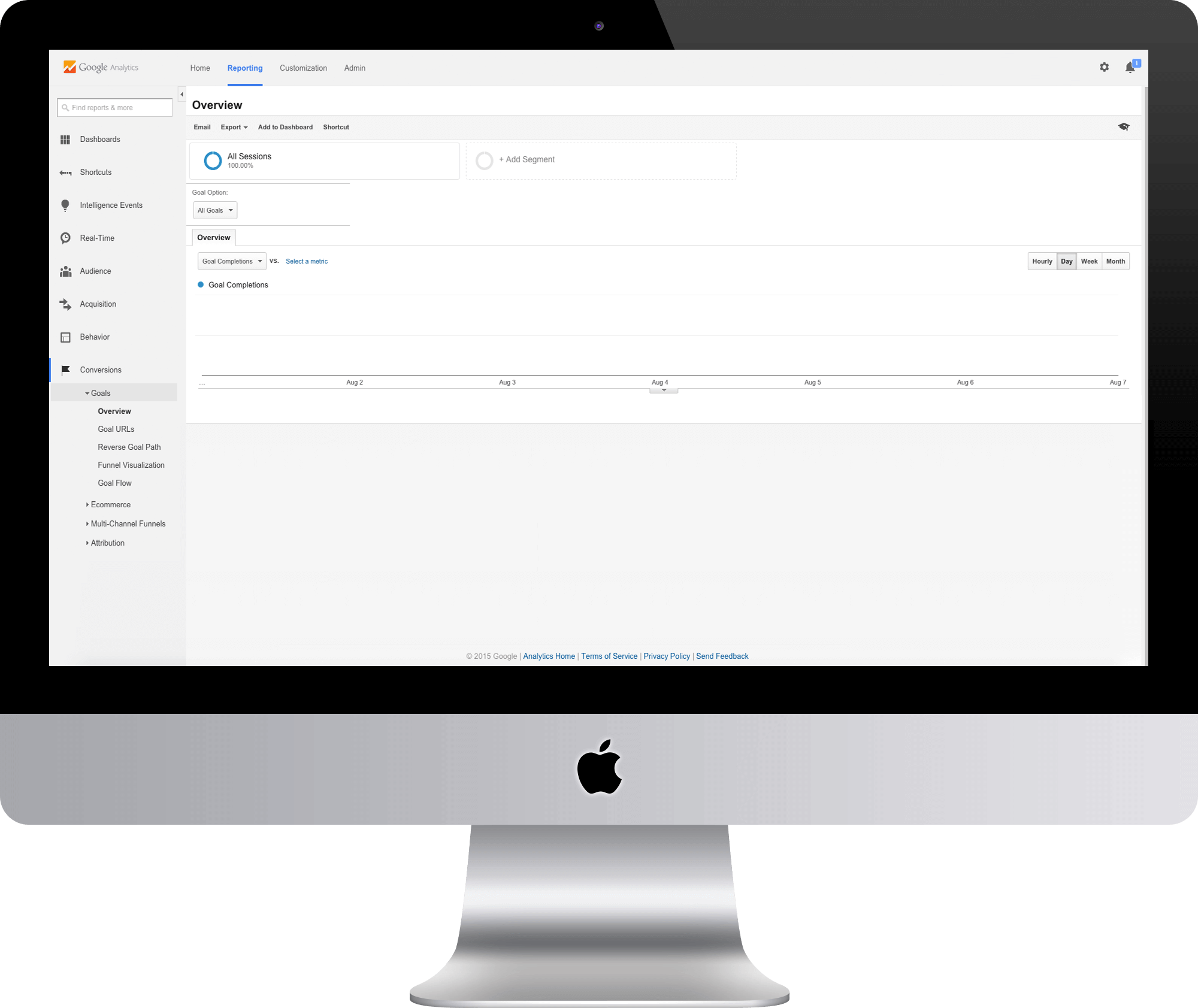
Task: Click the Real-Time icon in sidebar
Action: point(66,238)
